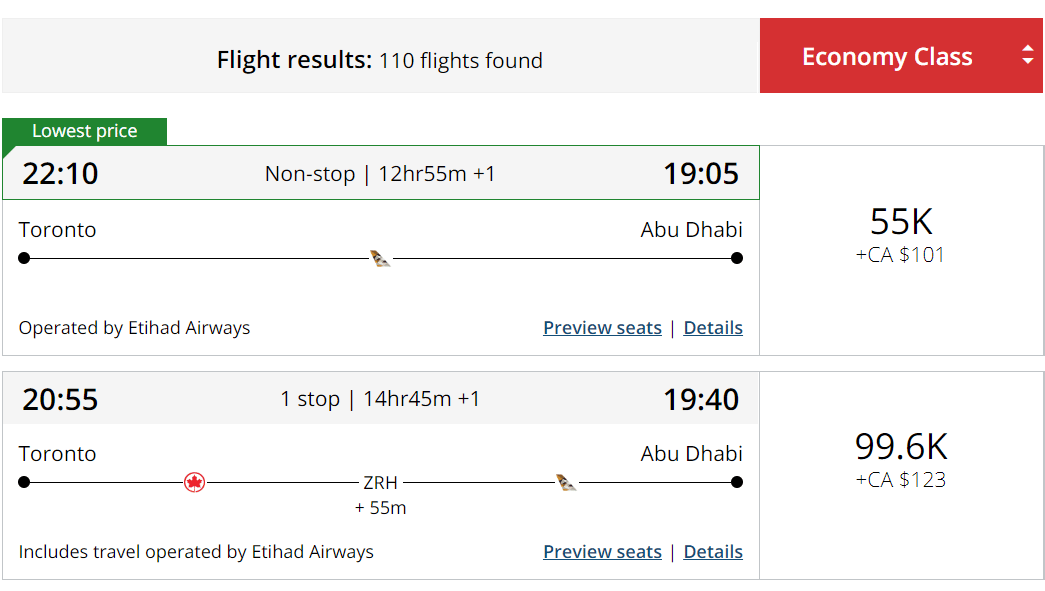Preview seats for the non-stop Etihad flight
Image resolution: width=1045 pixels, height=591 pixels.
[602, 328]
